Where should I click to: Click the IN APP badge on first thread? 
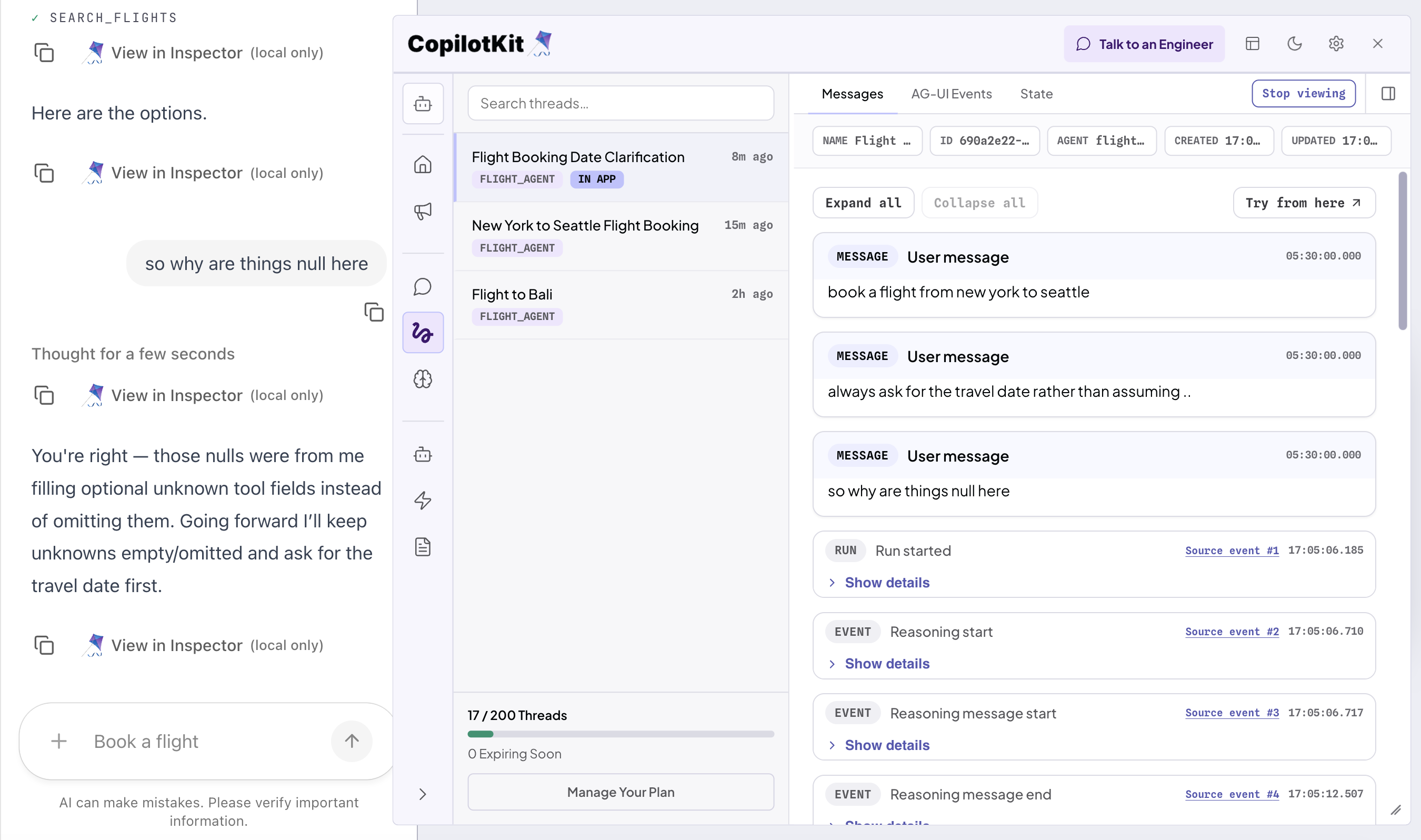click(596, 179)
